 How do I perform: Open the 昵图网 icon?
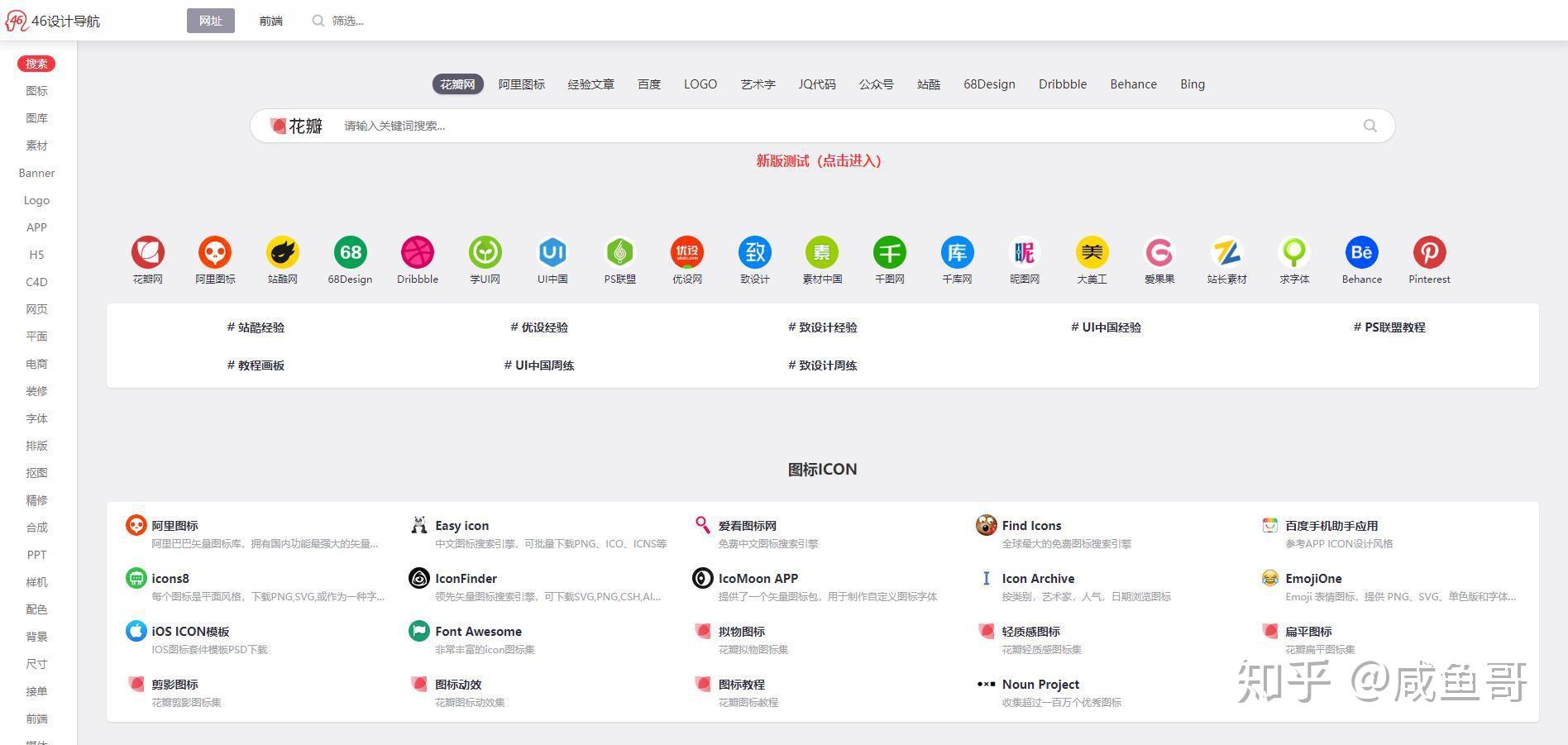pyautogui.click(x=1025, y=252)
